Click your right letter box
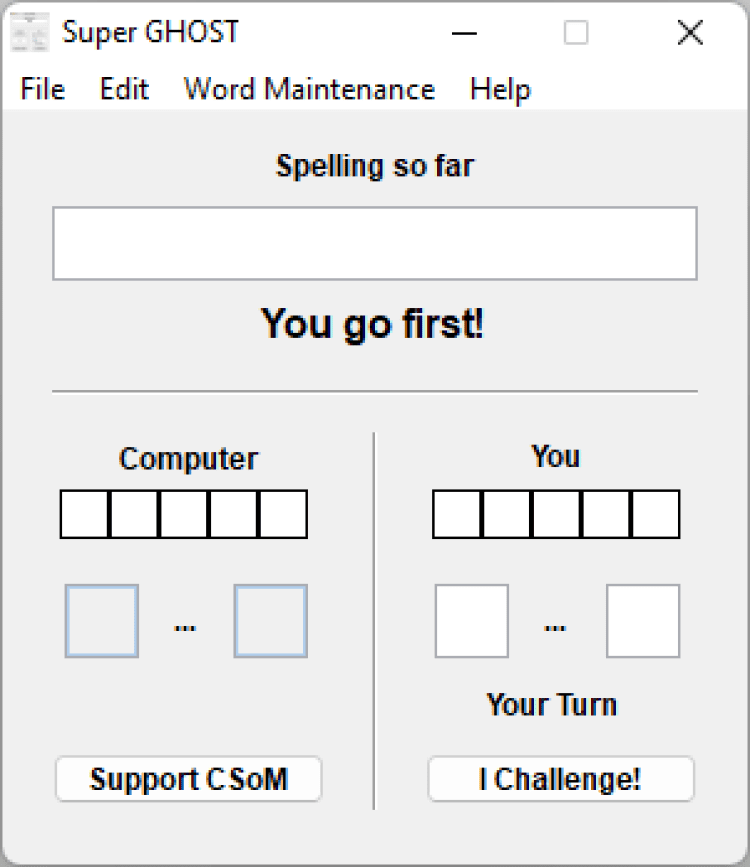750x867 pixels. 643,621
